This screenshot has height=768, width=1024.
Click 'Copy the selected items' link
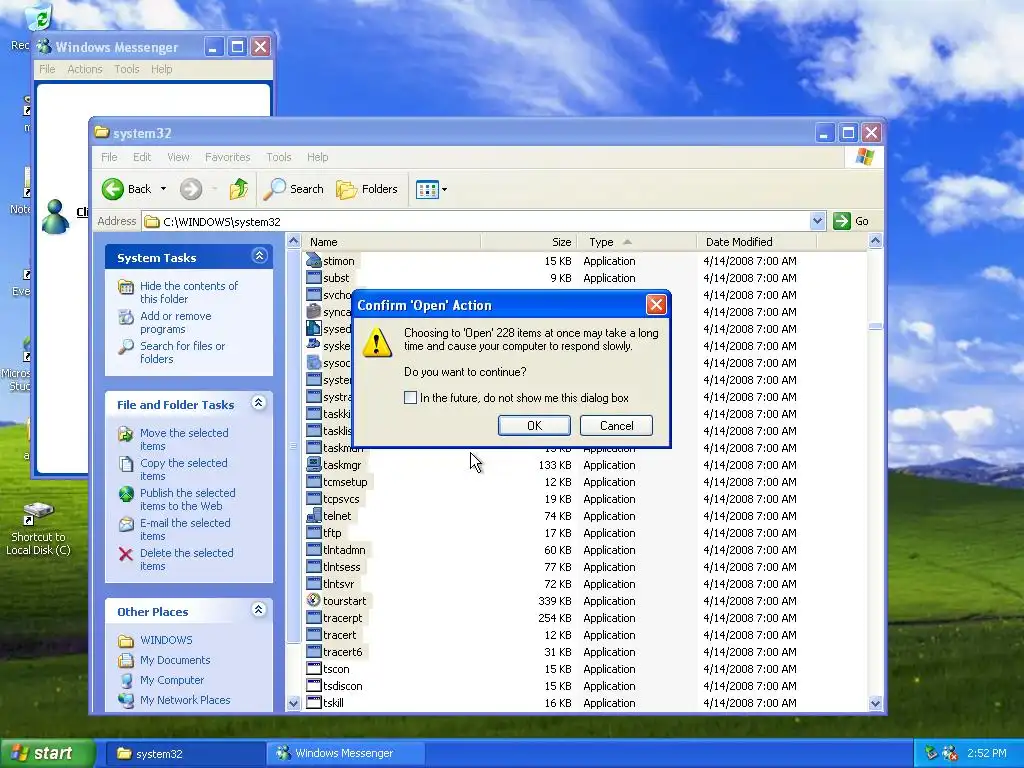(x=184, y=470)
